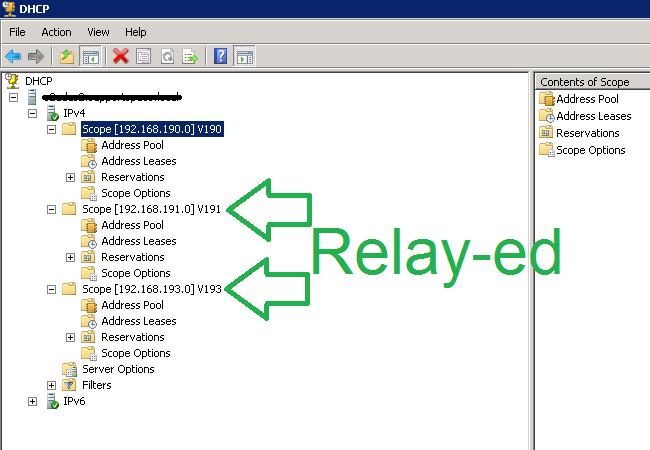This screenshot has height=450, width=650.
Task: Open Address Pool under scope V190
Action: click(132, 145)
